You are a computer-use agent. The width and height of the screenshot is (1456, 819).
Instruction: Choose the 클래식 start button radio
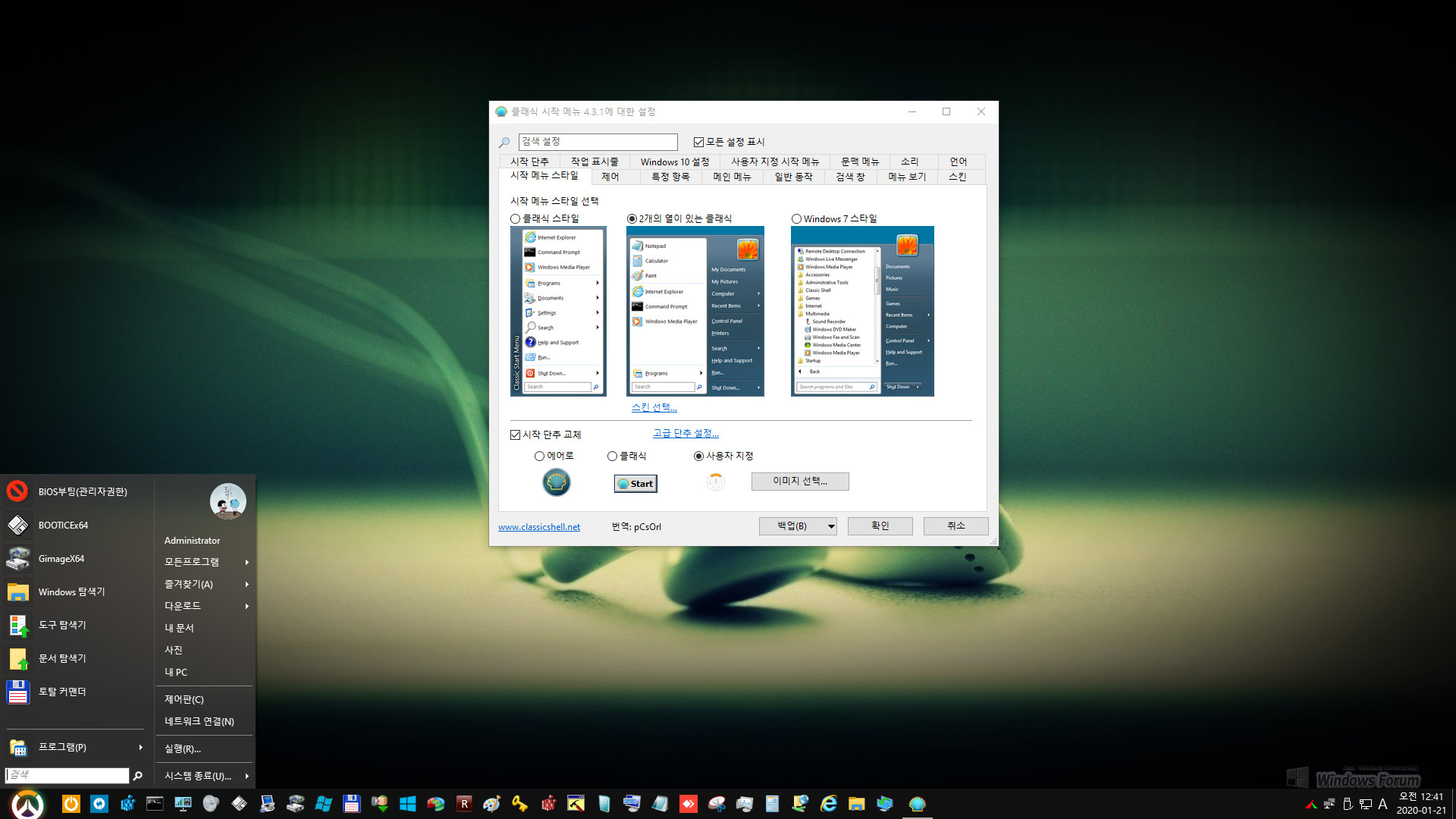point(612,456)
